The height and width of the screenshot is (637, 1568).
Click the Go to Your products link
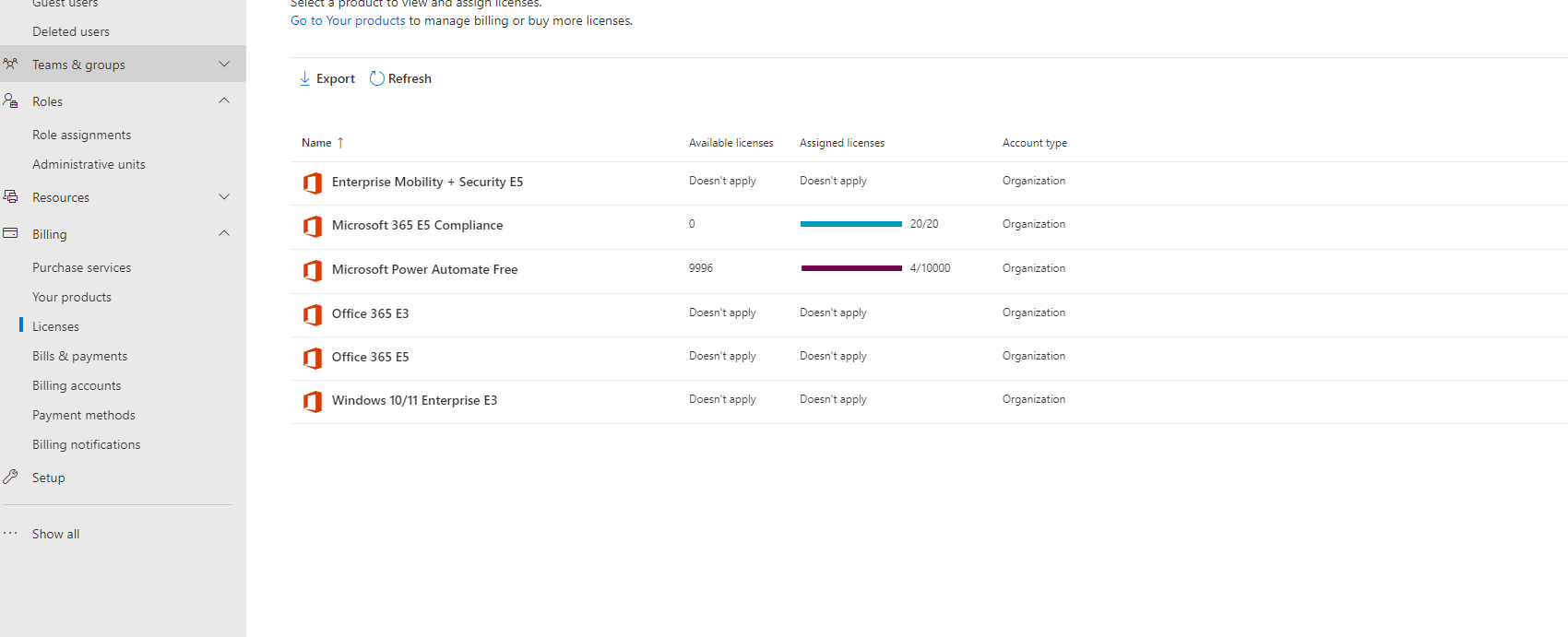click(348, 20)
